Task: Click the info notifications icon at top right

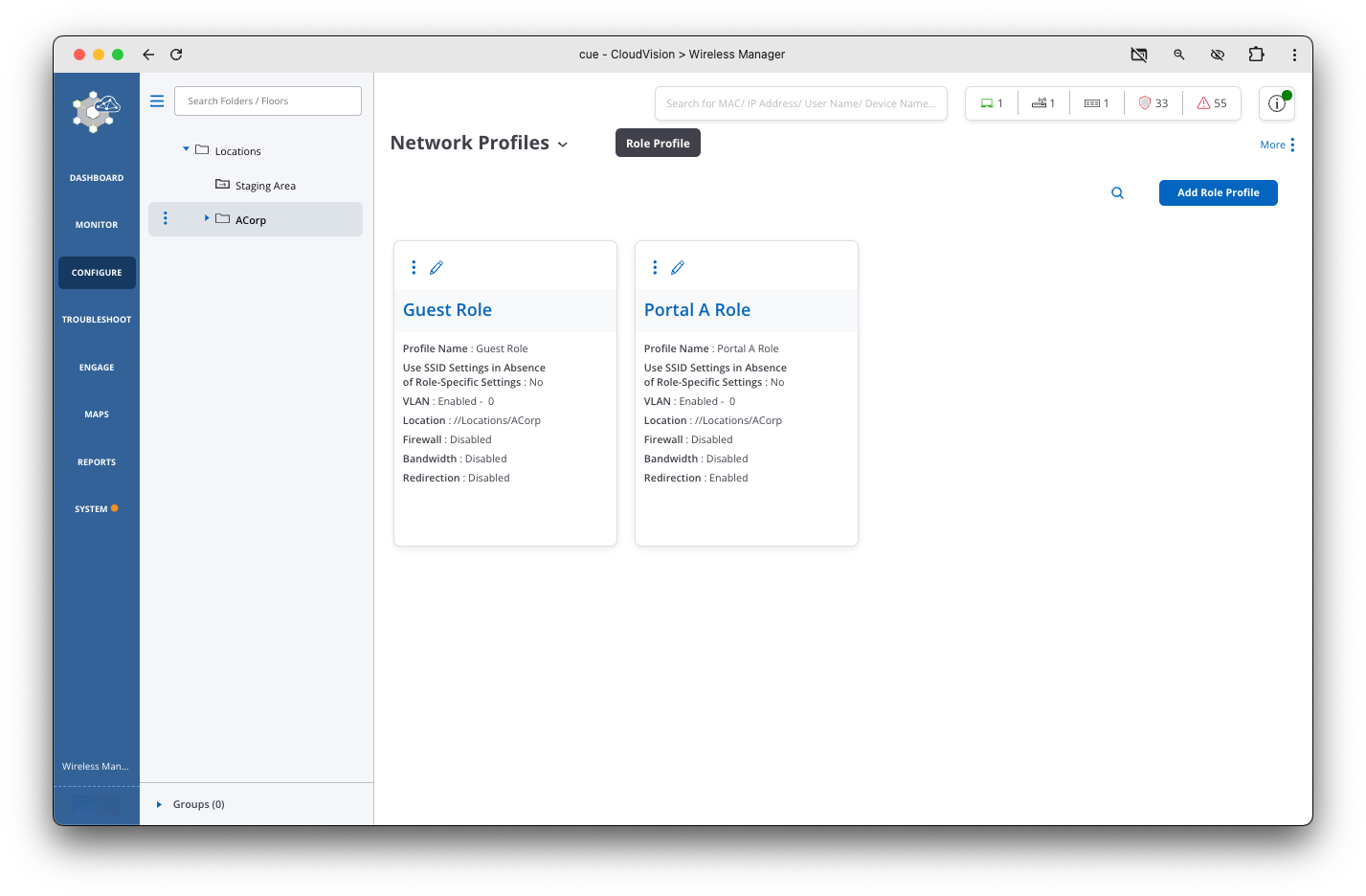Action: point(1276,103)
